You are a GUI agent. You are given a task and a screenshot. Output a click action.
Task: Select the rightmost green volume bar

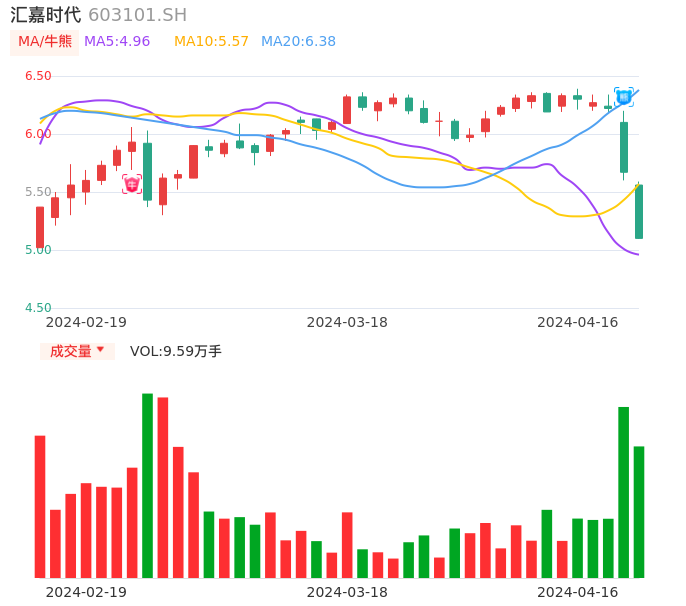pos(639,511)
